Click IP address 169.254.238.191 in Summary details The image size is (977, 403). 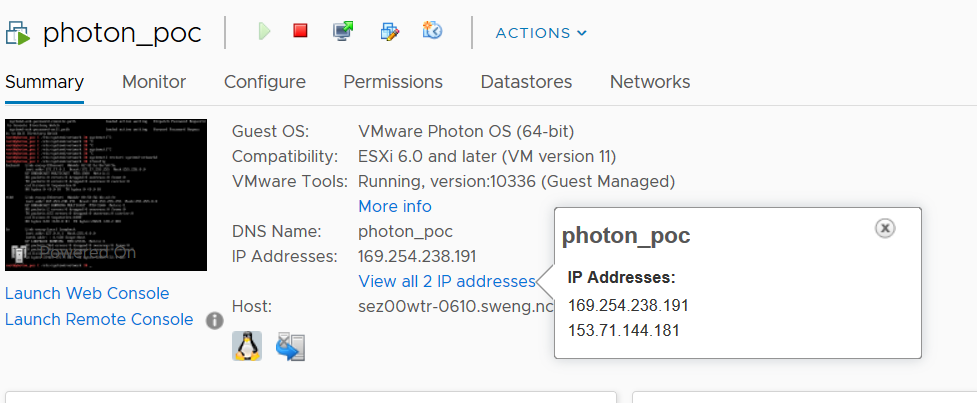coord(417,256)
